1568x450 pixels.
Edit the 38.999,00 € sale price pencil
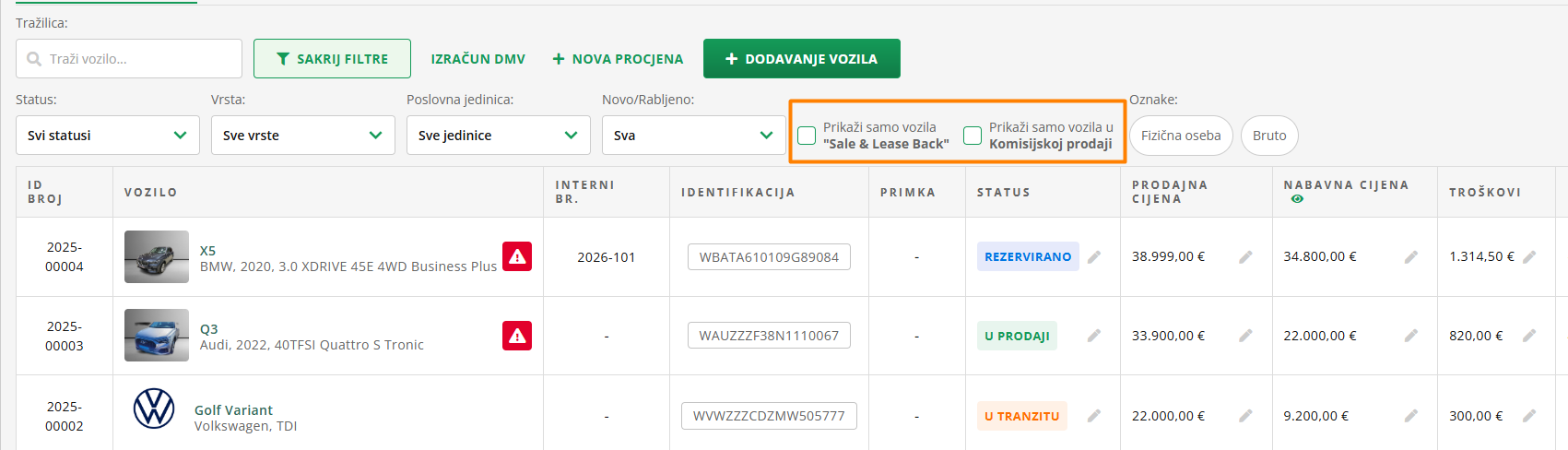tap(1245, 257)
